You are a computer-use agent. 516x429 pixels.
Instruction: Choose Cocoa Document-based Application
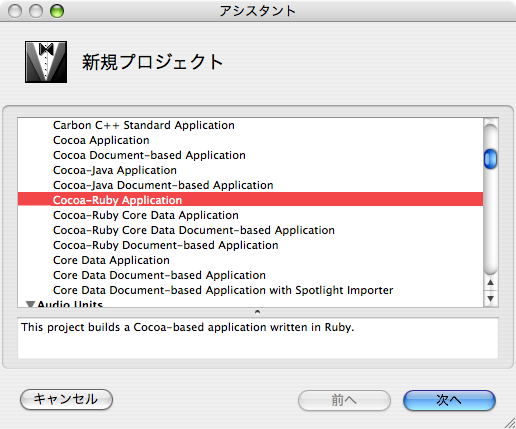[149, 155]
